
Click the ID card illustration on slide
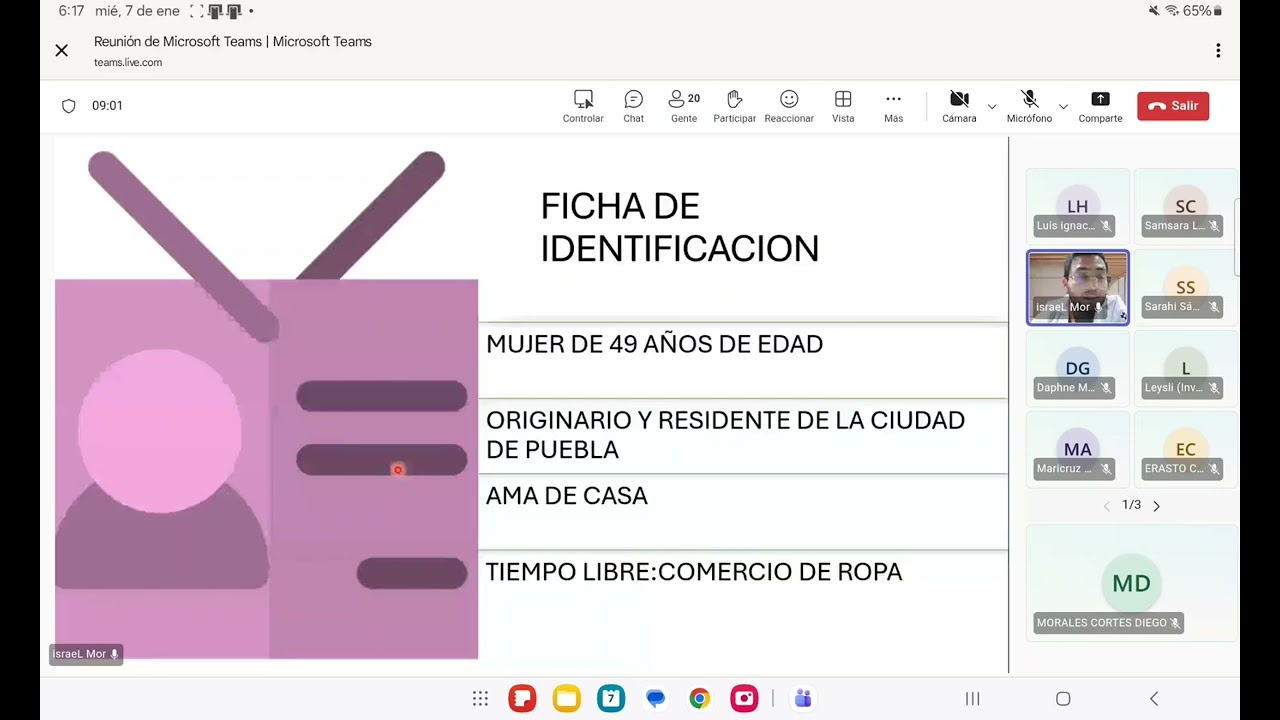(x=266, y=405)
